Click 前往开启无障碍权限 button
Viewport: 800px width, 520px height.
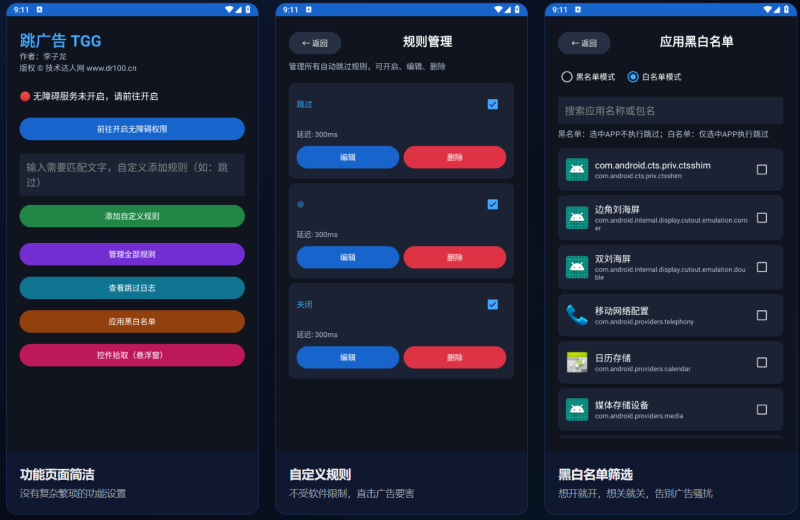tap(132, 129)
